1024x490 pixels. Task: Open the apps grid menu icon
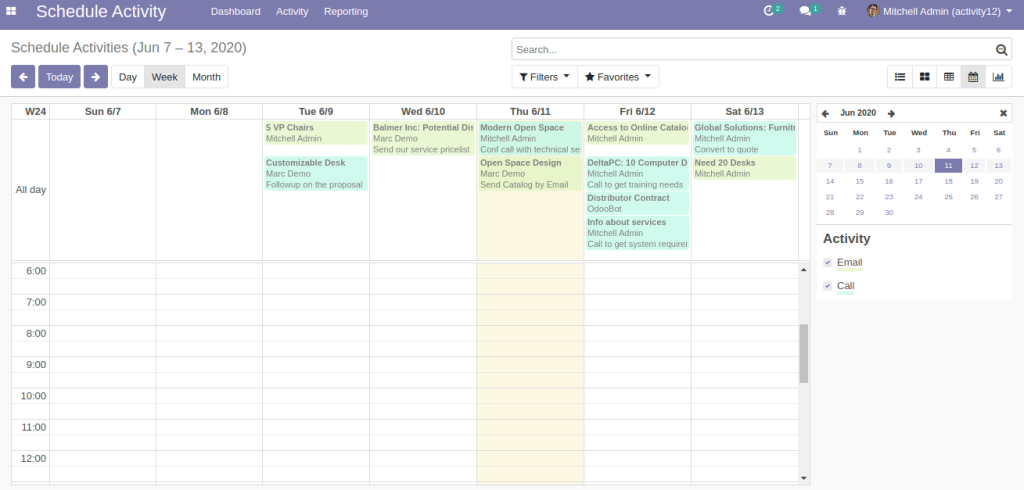click(x=11, y=11)
